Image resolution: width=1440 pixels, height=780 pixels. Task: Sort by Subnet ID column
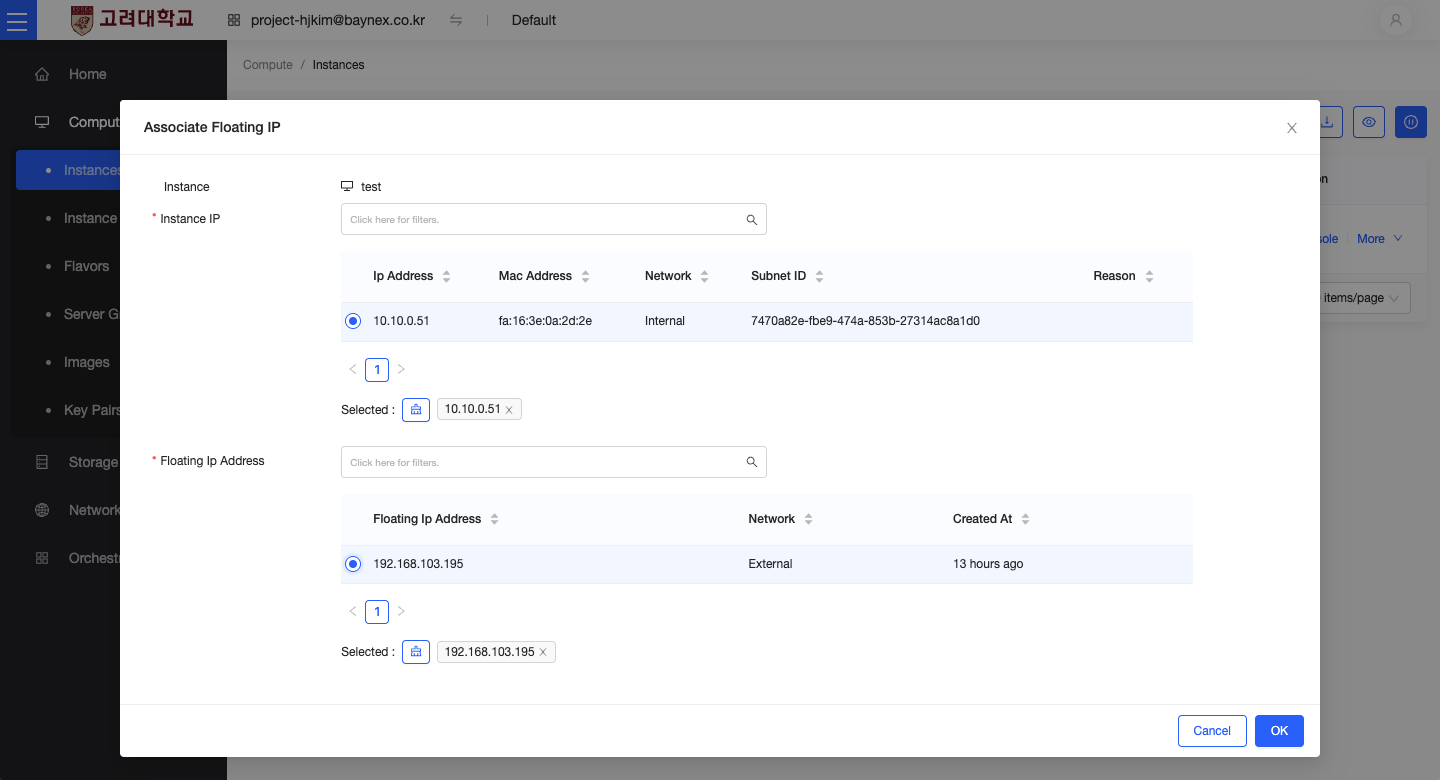(819, 276)
